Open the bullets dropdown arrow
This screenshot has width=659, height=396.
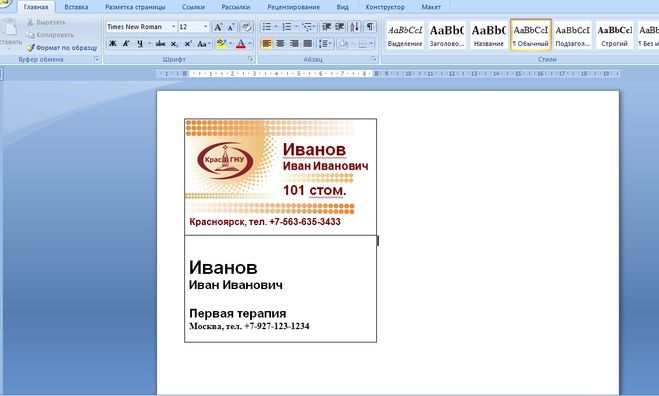(276, 27)
